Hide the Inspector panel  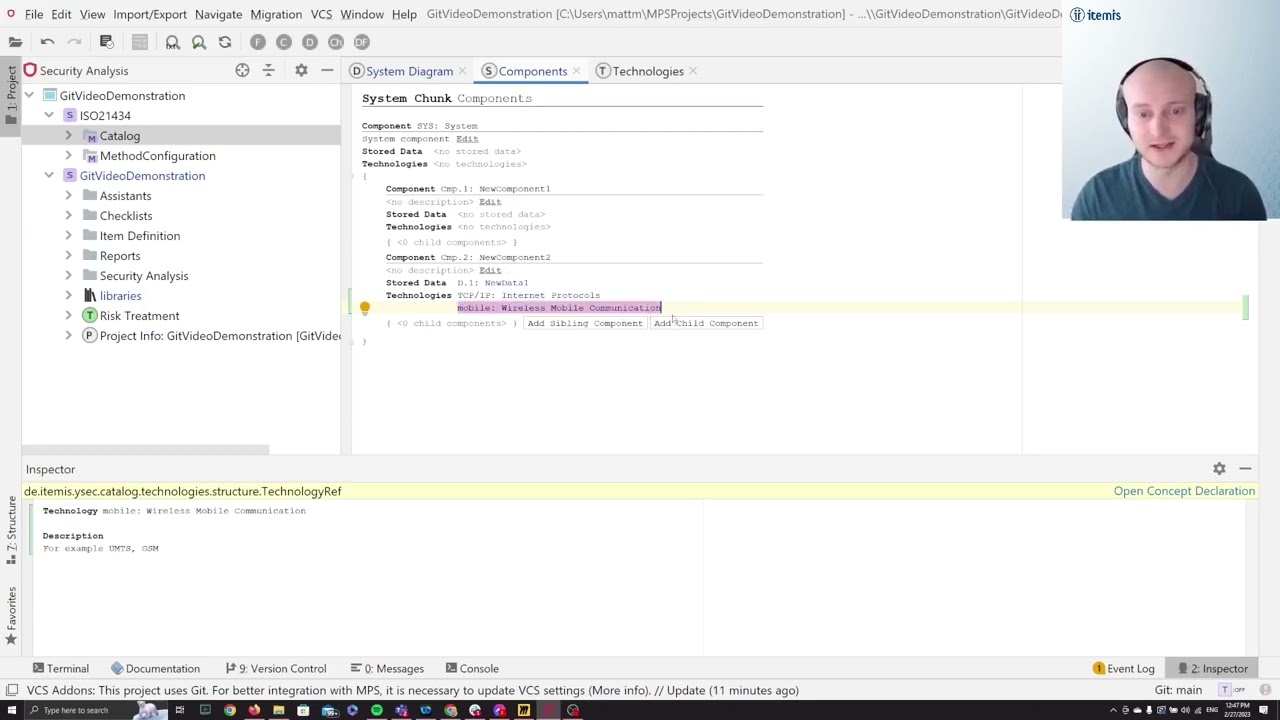1245,469
